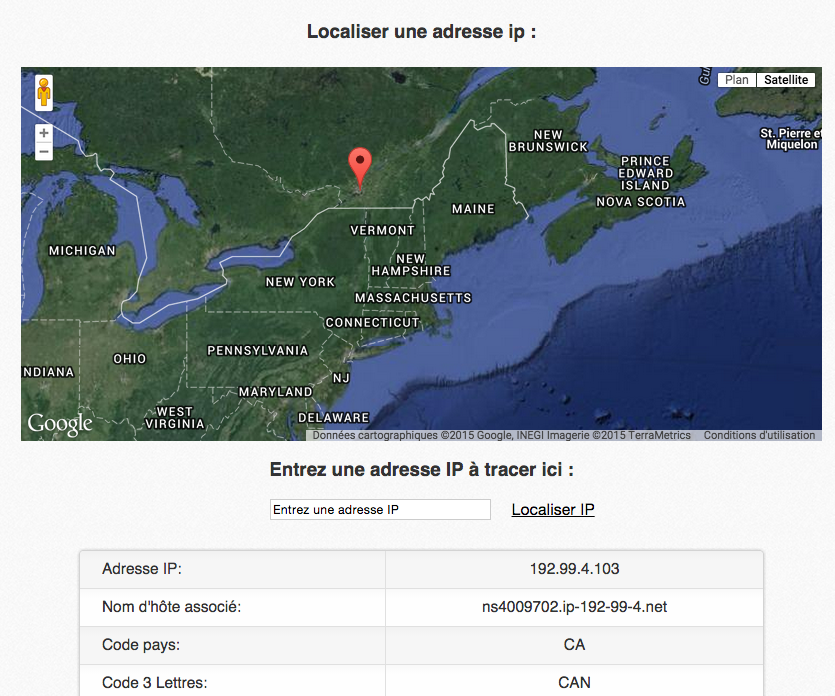This screenshot has height=696, width=835.
Task: Click the 'Localiser une adresse ip' heading
Action: click(421, 31)
